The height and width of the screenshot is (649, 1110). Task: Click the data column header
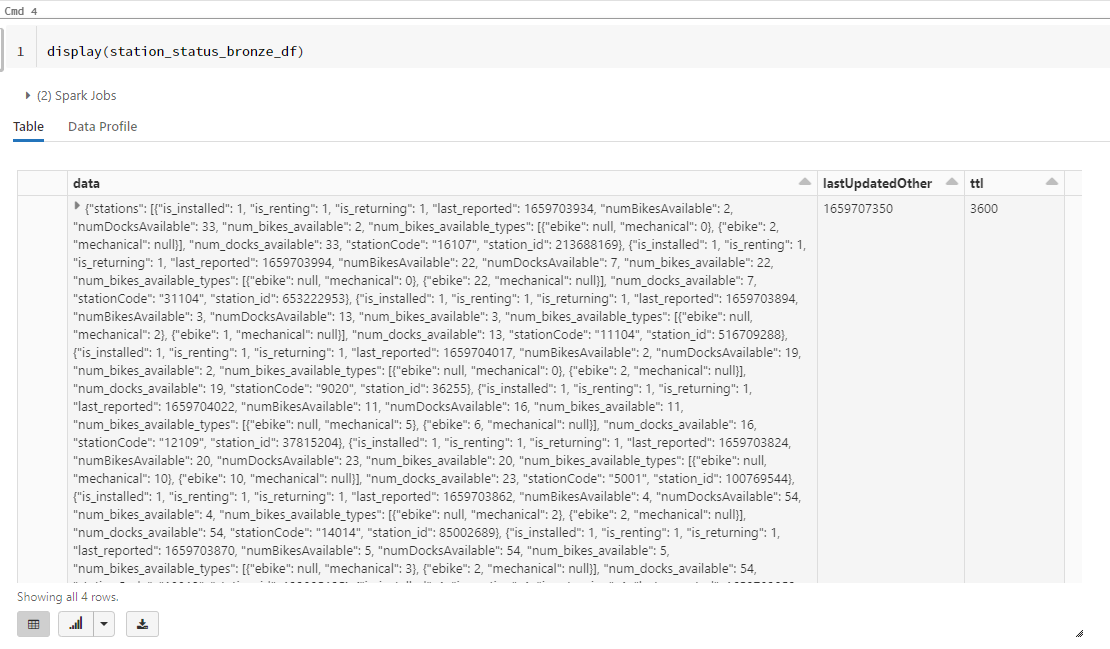coord(86,183)
